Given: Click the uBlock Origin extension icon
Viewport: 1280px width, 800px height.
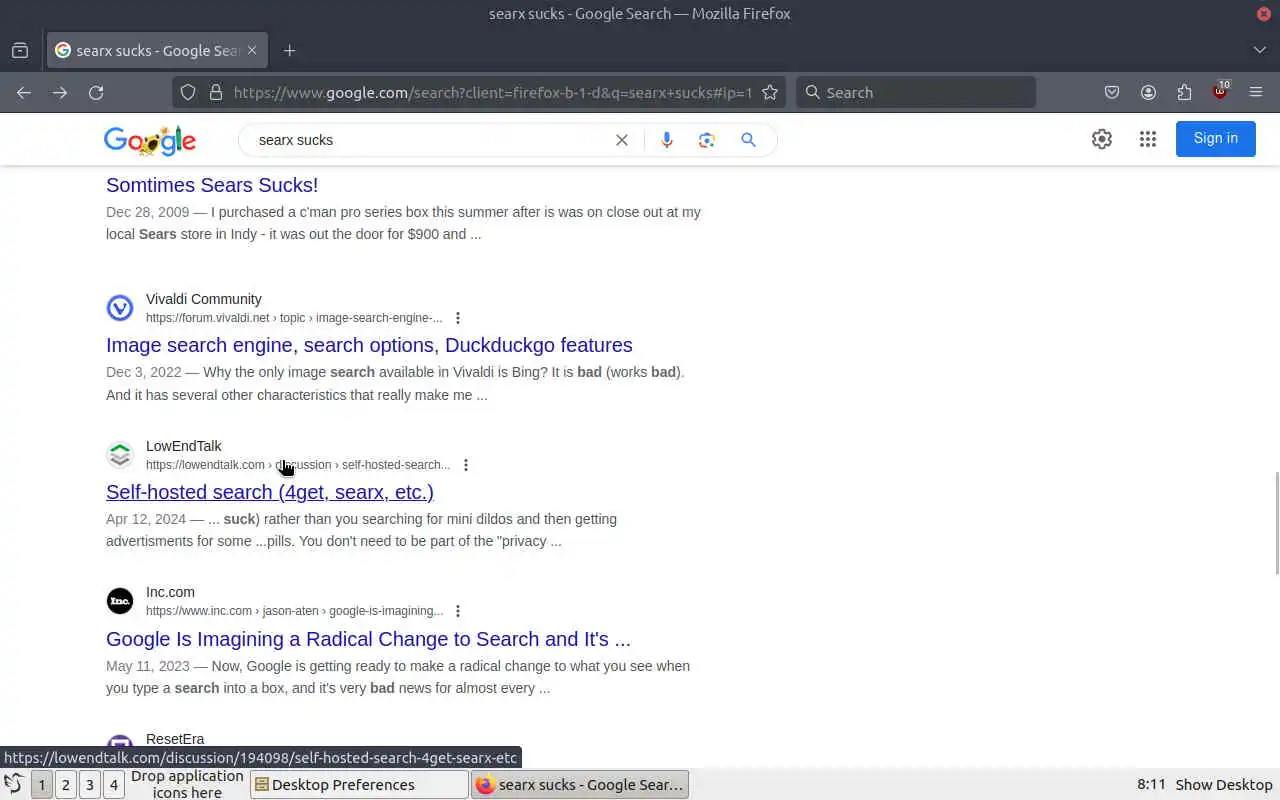Looking at the screenshot, I should pos(1220,92).
